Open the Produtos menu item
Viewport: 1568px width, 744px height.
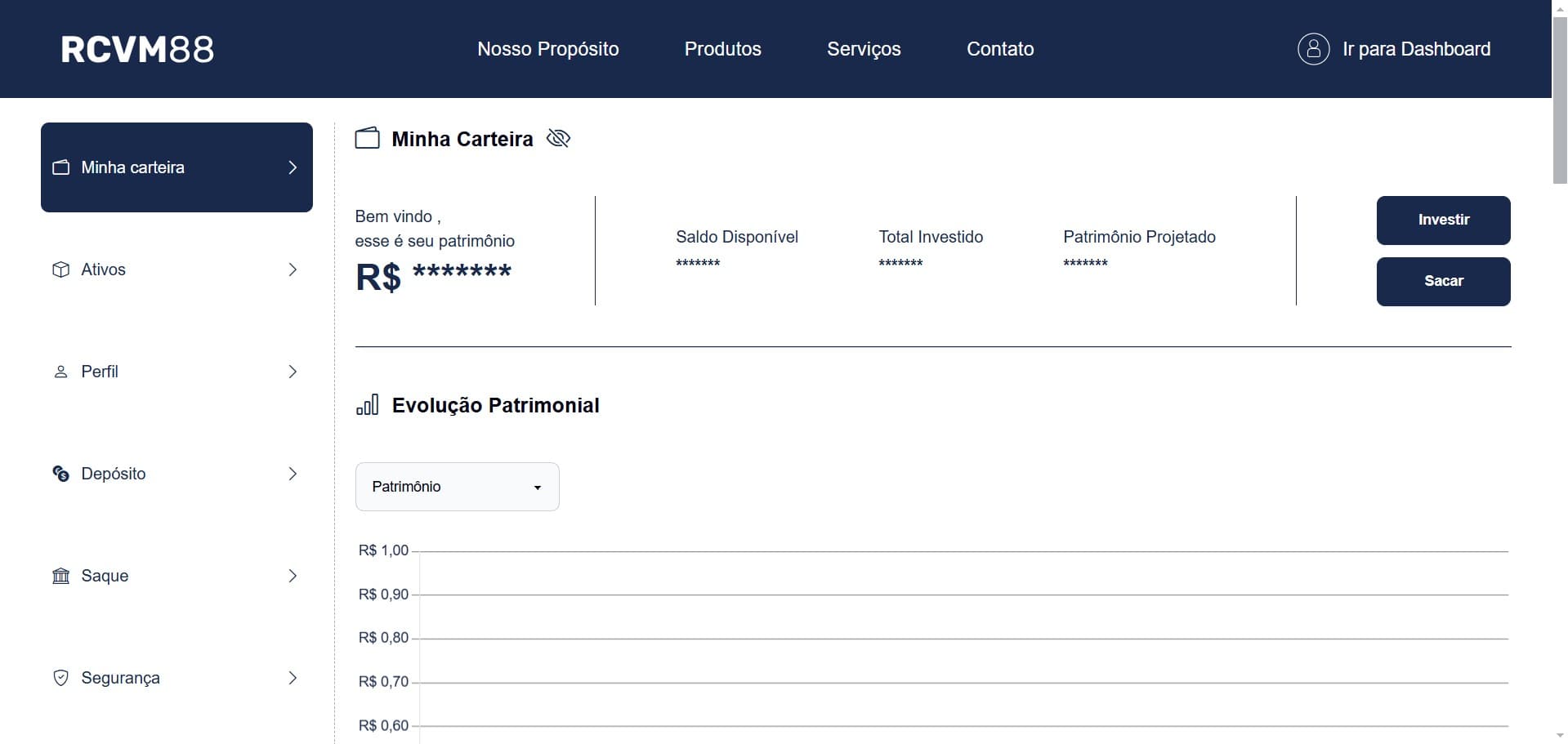723,49
